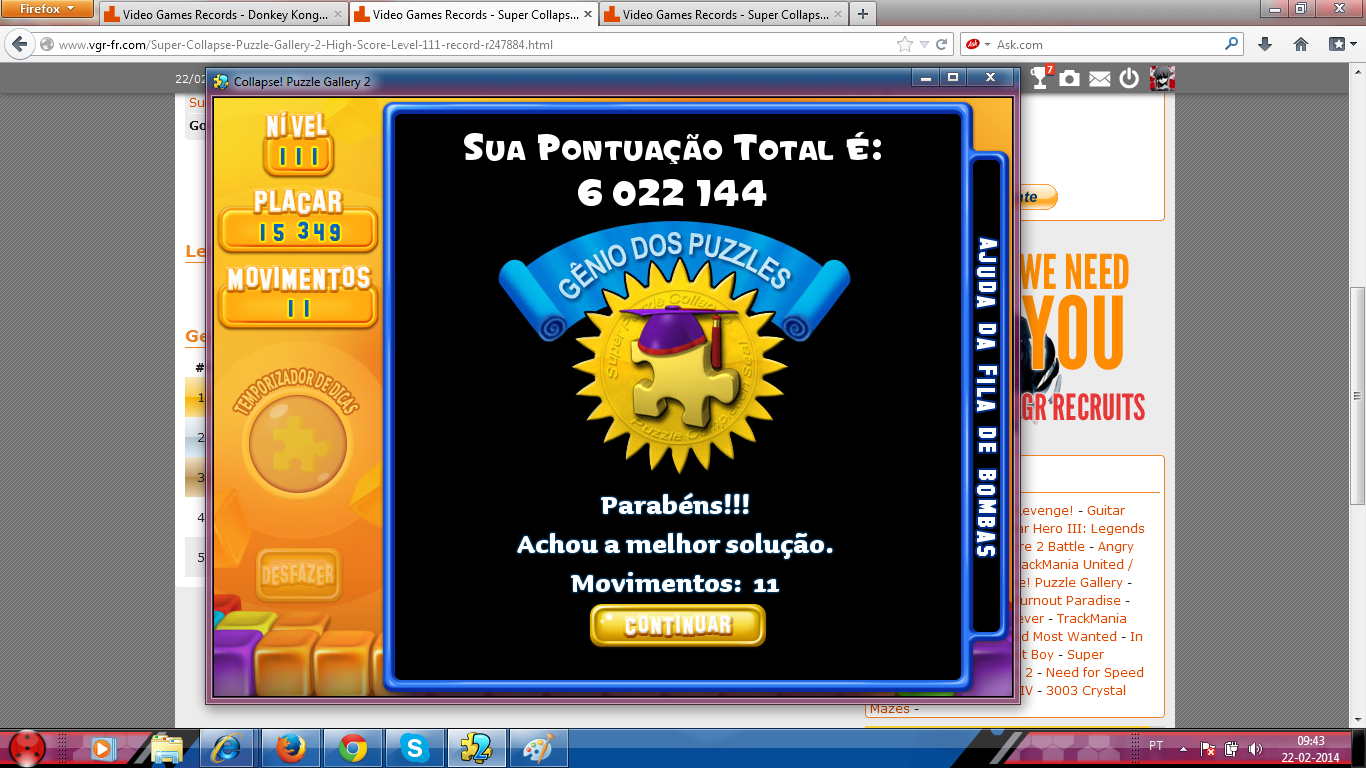The image size is (1366, 768).
Task: Open the Firefox downloads arrow
Action: point(1265,44)
